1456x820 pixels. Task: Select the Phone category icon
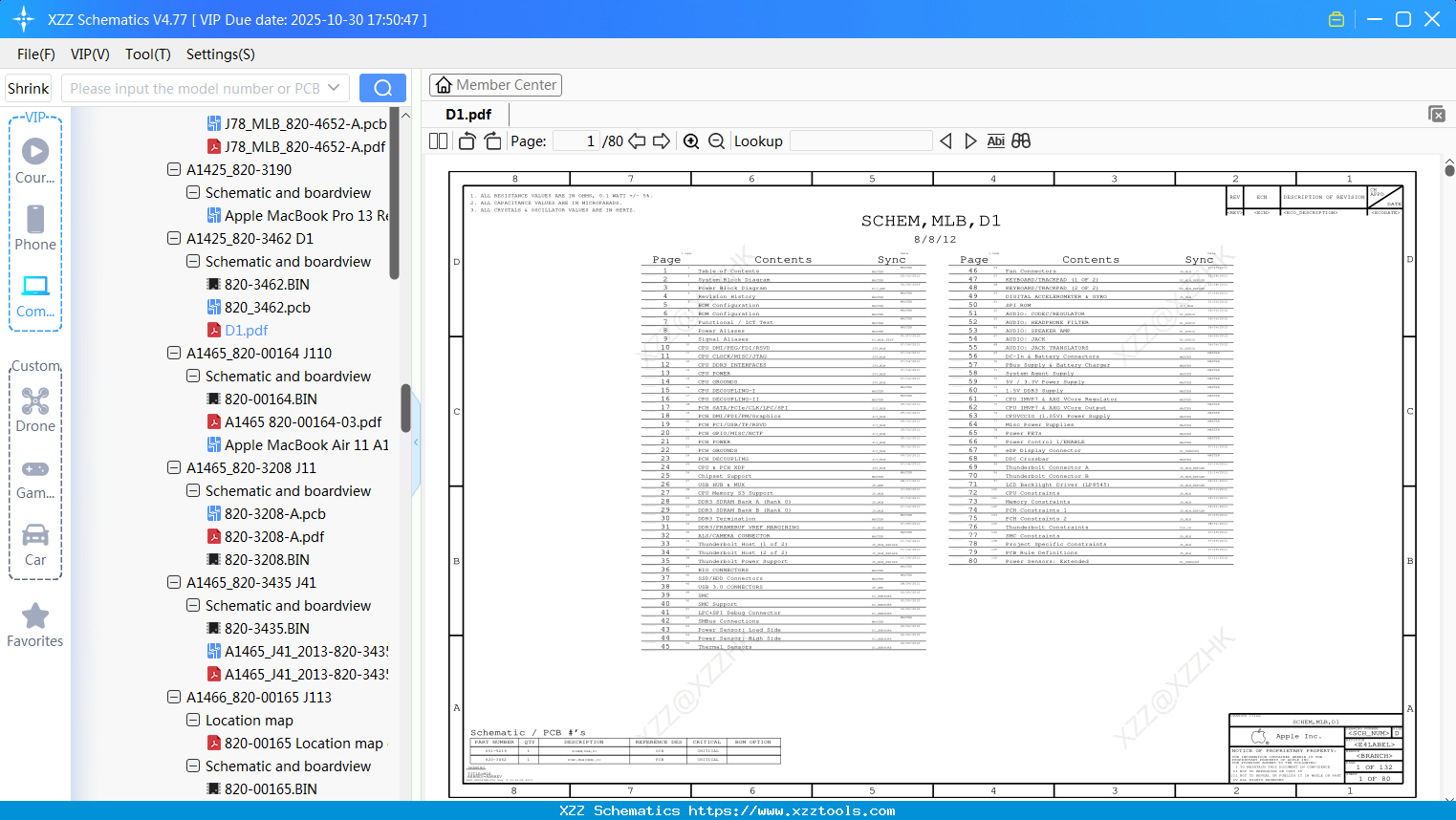(35, 219)
